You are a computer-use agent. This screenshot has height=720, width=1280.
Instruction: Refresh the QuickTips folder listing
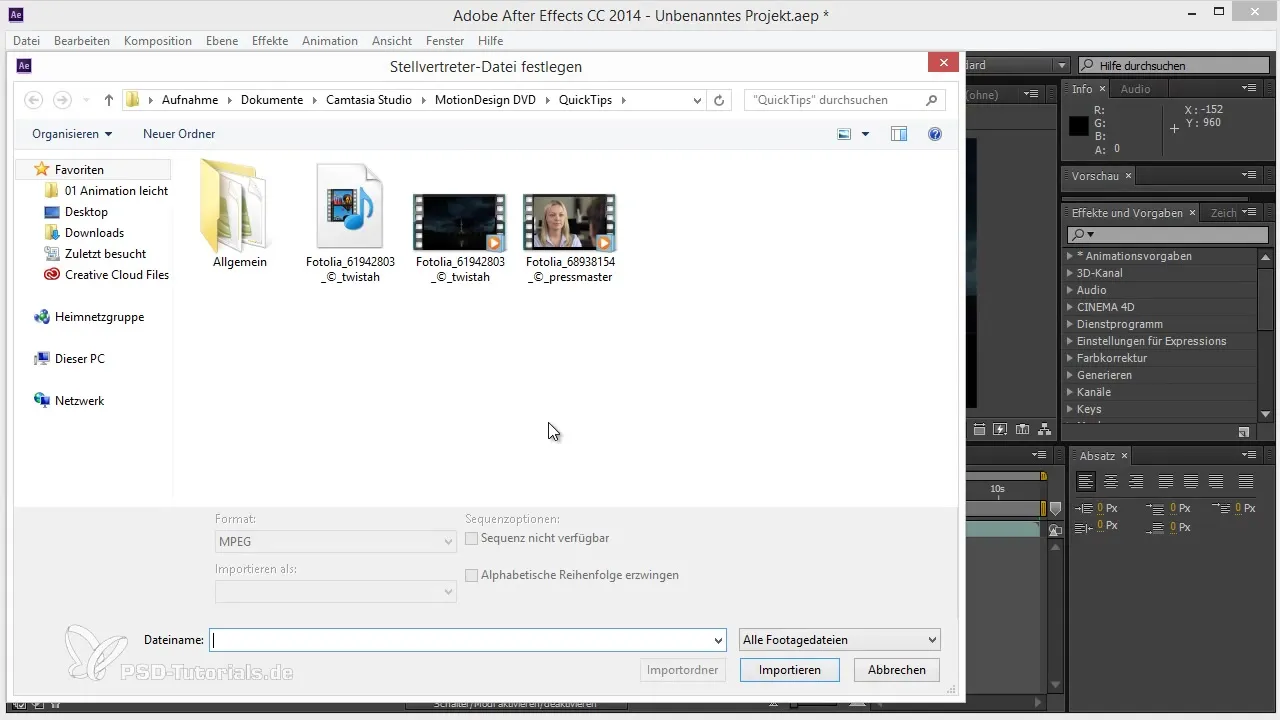(x=719, y=100)
